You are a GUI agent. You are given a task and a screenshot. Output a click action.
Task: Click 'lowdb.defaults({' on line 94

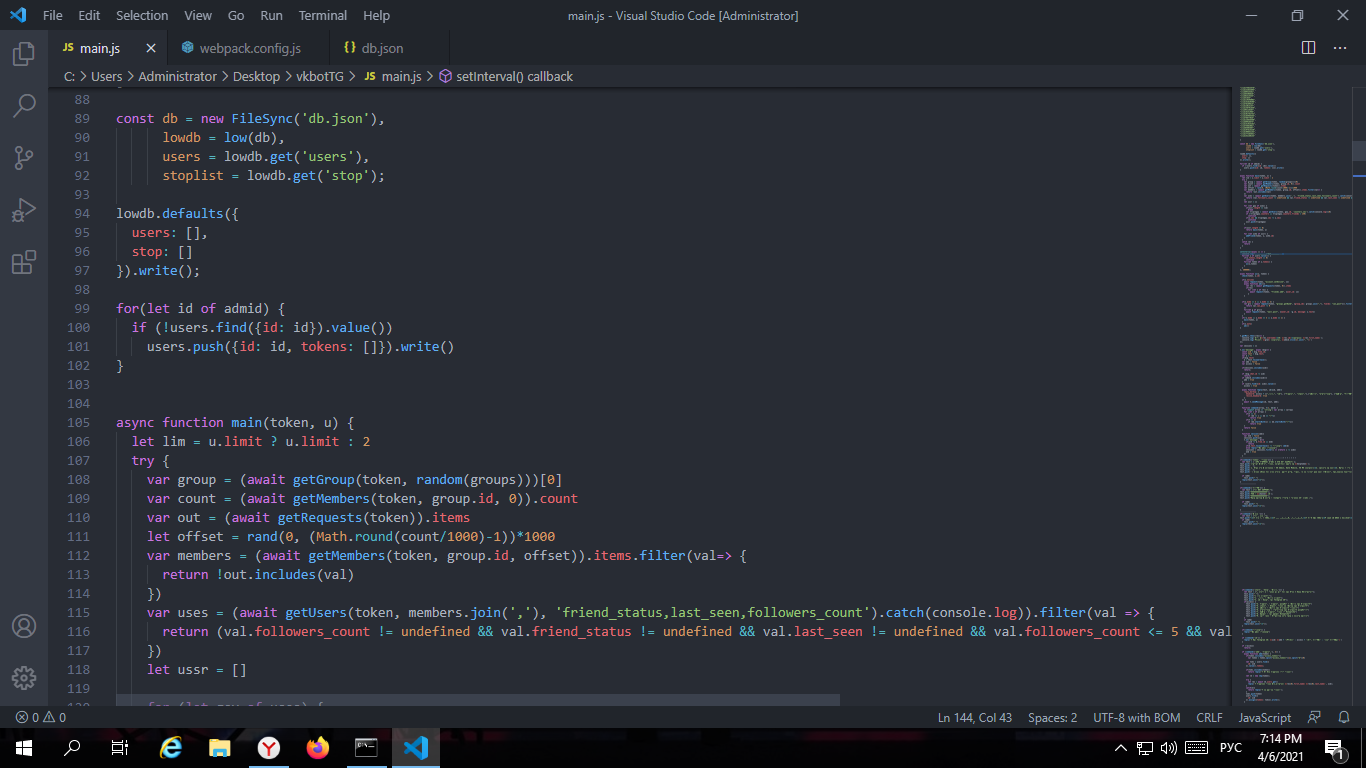coord(177,213)
